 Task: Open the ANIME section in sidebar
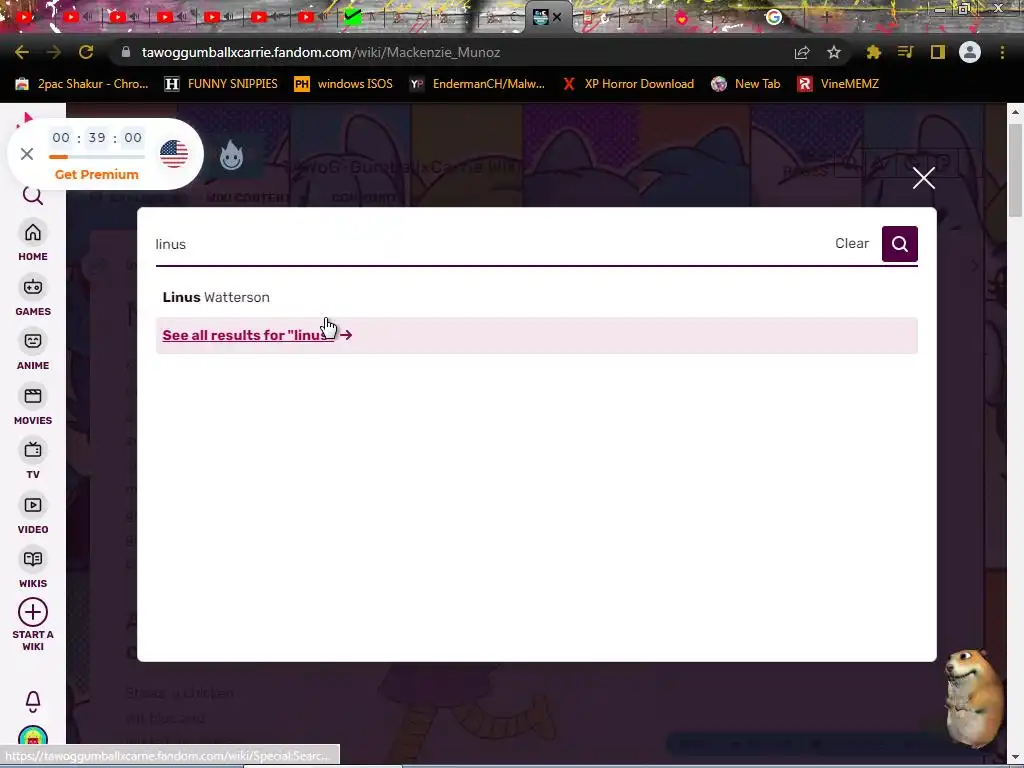[x=33, y=351]
